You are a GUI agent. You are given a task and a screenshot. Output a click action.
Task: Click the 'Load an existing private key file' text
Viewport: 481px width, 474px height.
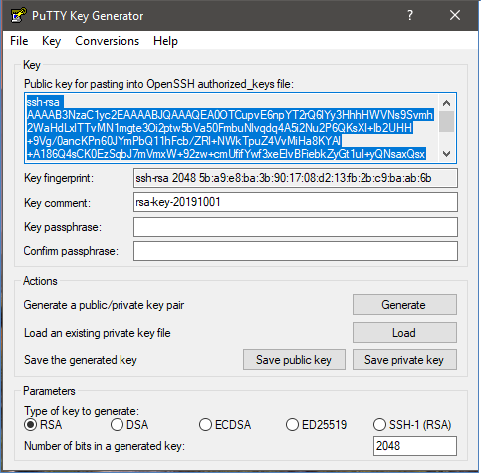97,333
